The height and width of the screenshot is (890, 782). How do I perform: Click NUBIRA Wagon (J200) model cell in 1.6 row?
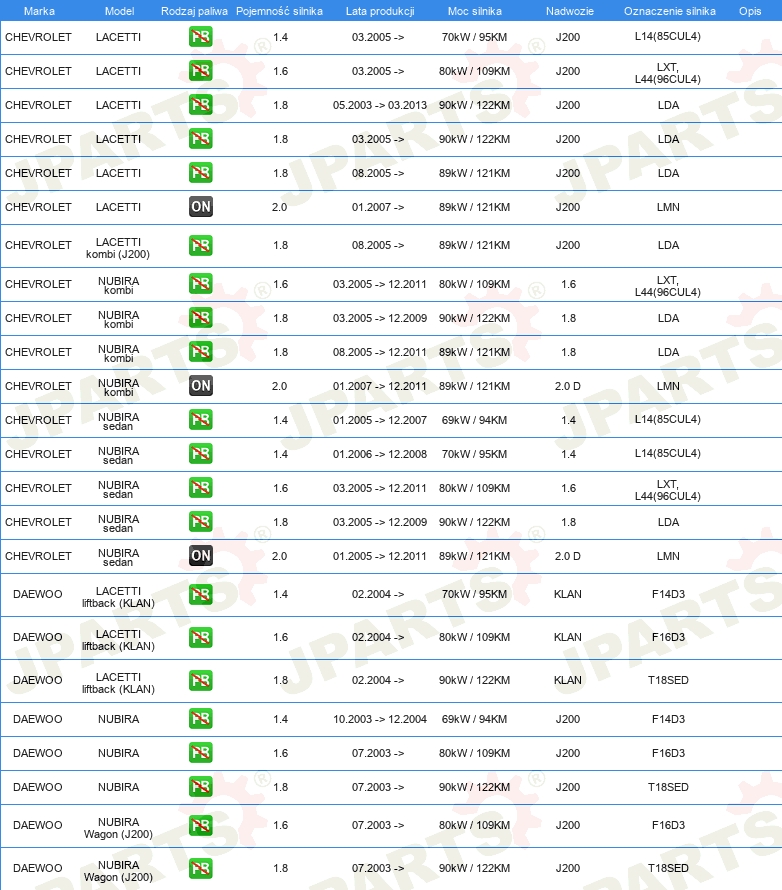118,828
